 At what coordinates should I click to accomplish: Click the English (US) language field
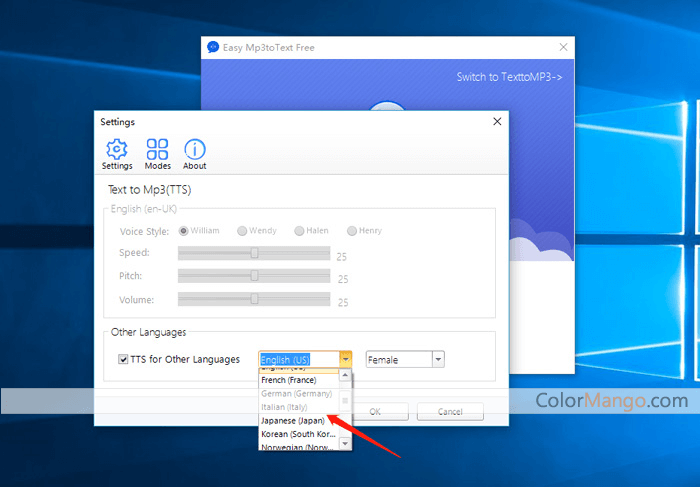[x=299, y=359]
